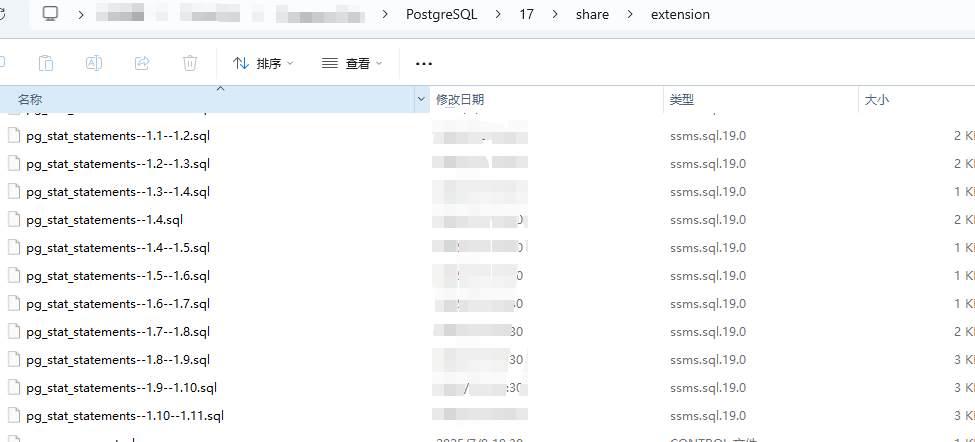The height and width of the screenshot is (442, 975).
Task: Click the This PC monitor icon in breadcrumb
Action: (x=51, y=14)
